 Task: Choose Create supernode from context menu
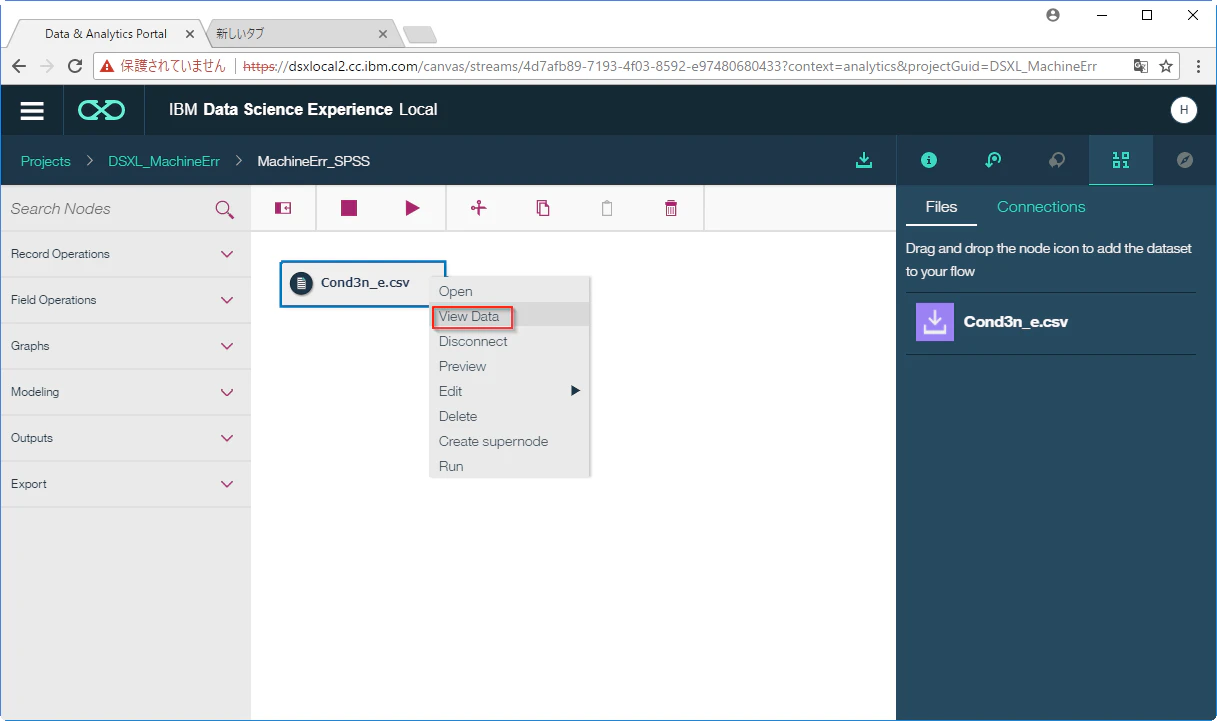tap(510, 441)
